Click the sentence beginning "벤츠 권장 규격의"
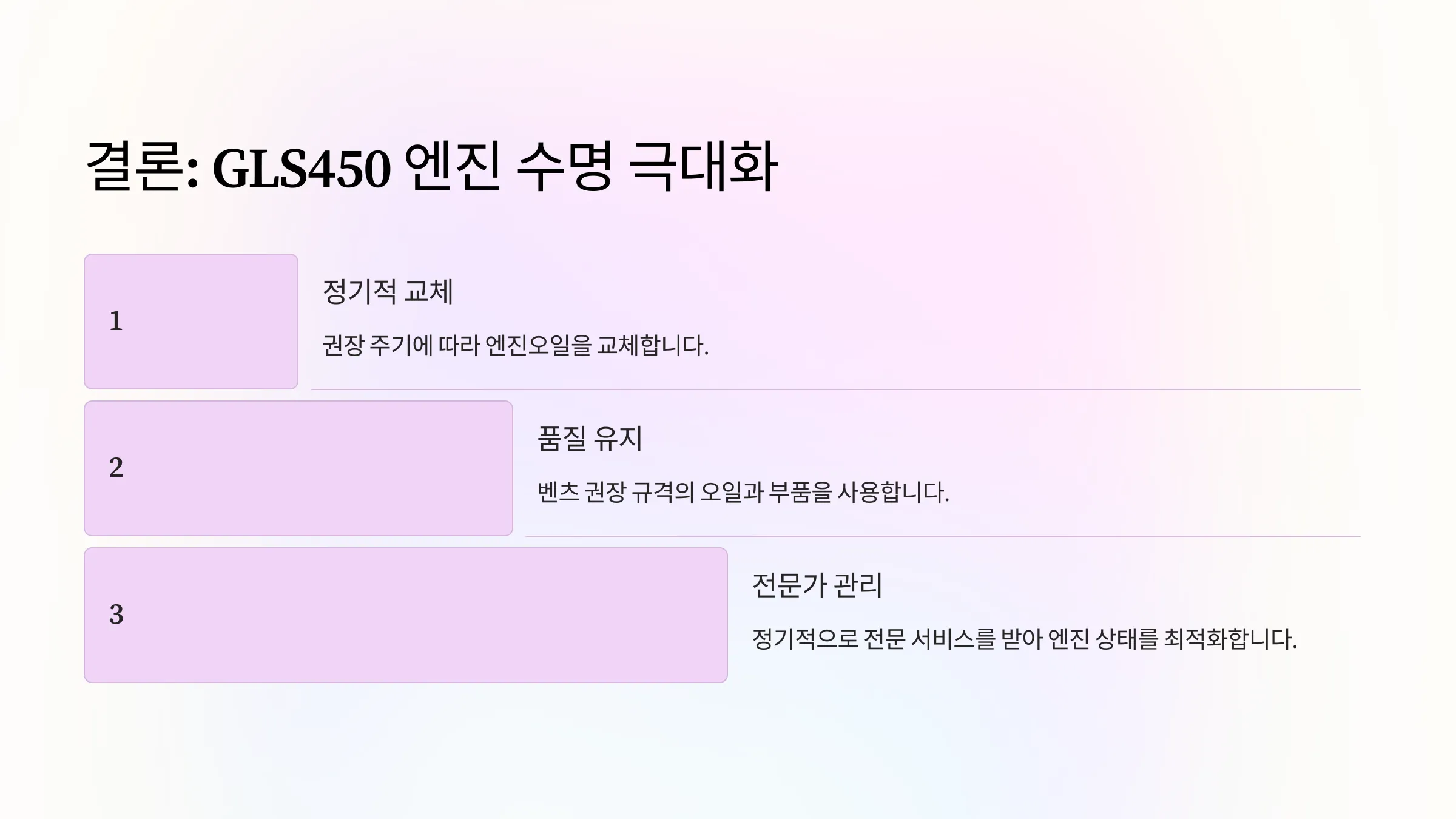This screenshot has width=1456, height=819. click(743, 492)
